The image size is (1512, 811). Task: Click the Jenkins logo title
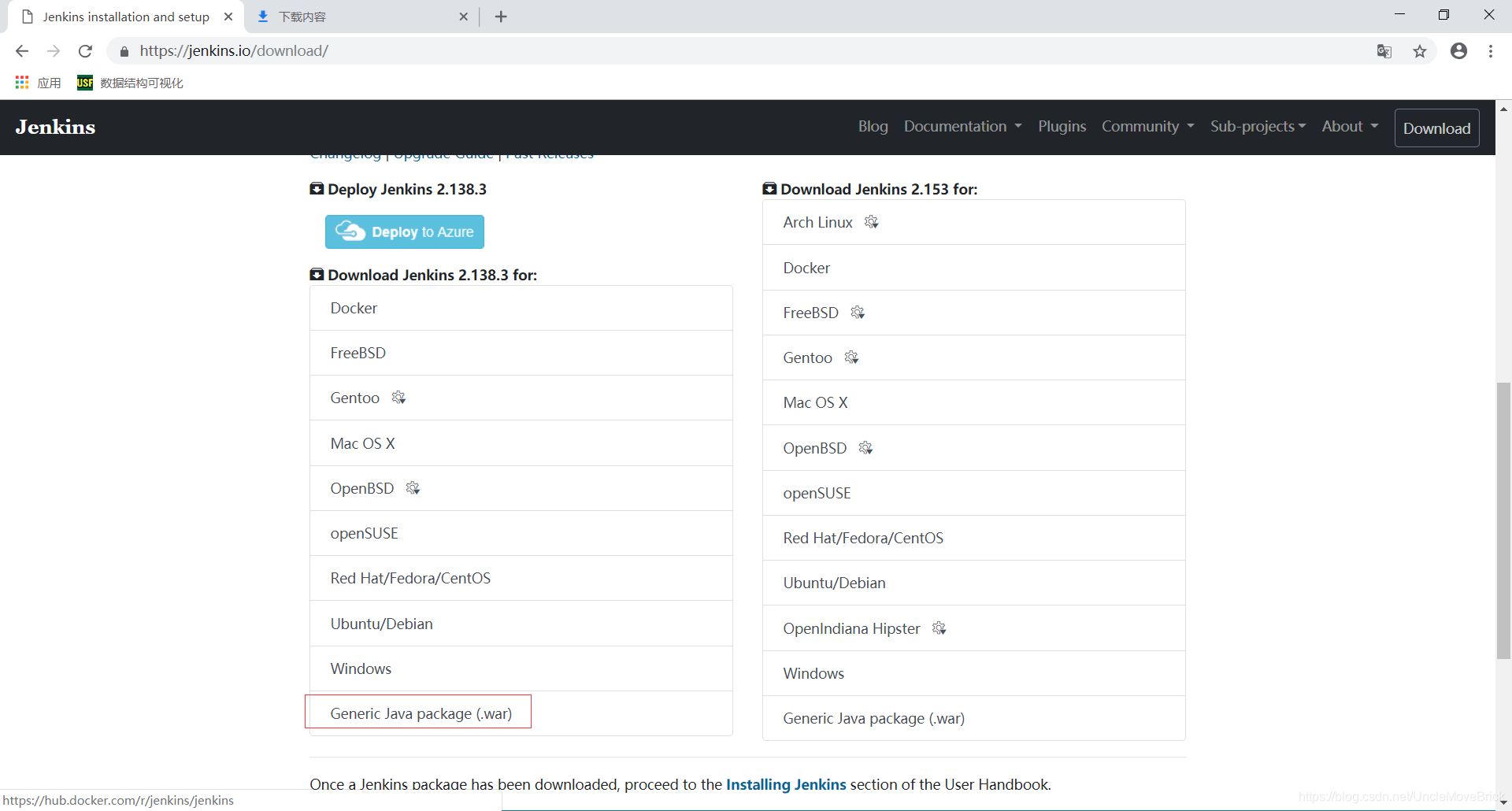[x=55, y=127]
